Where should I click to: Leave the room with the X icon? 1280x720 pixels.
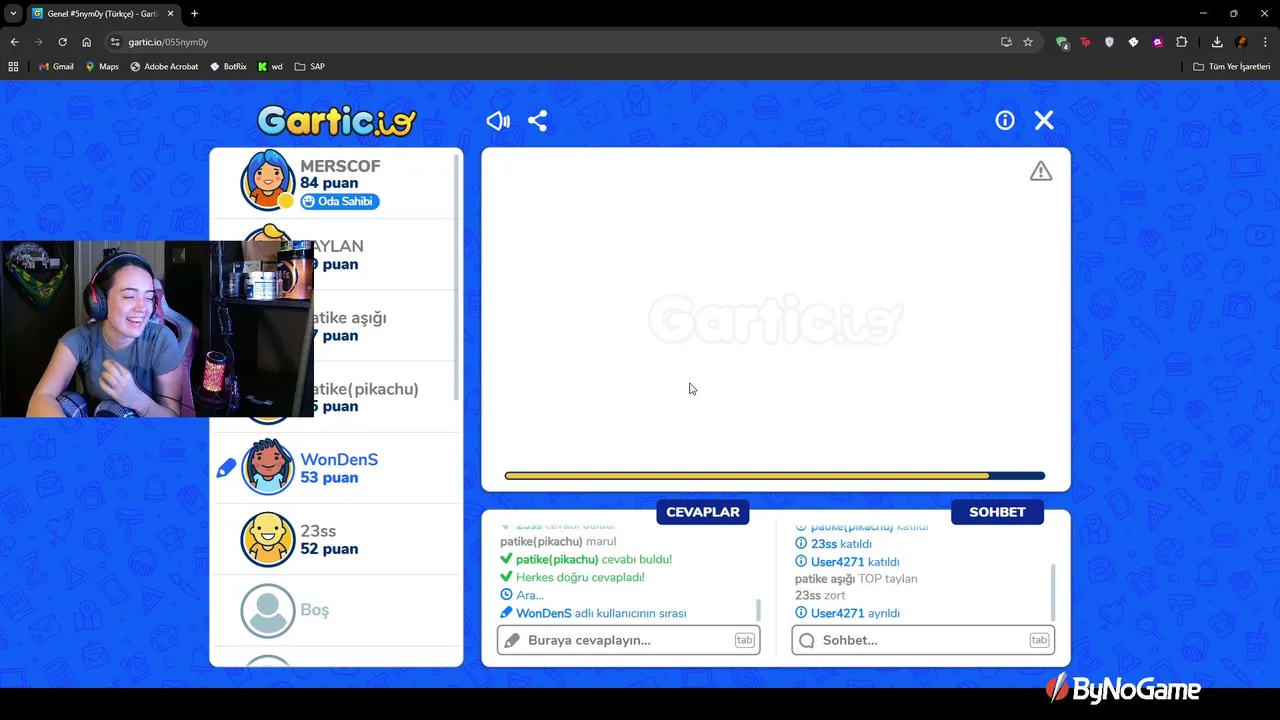(x=1044, y=120)
